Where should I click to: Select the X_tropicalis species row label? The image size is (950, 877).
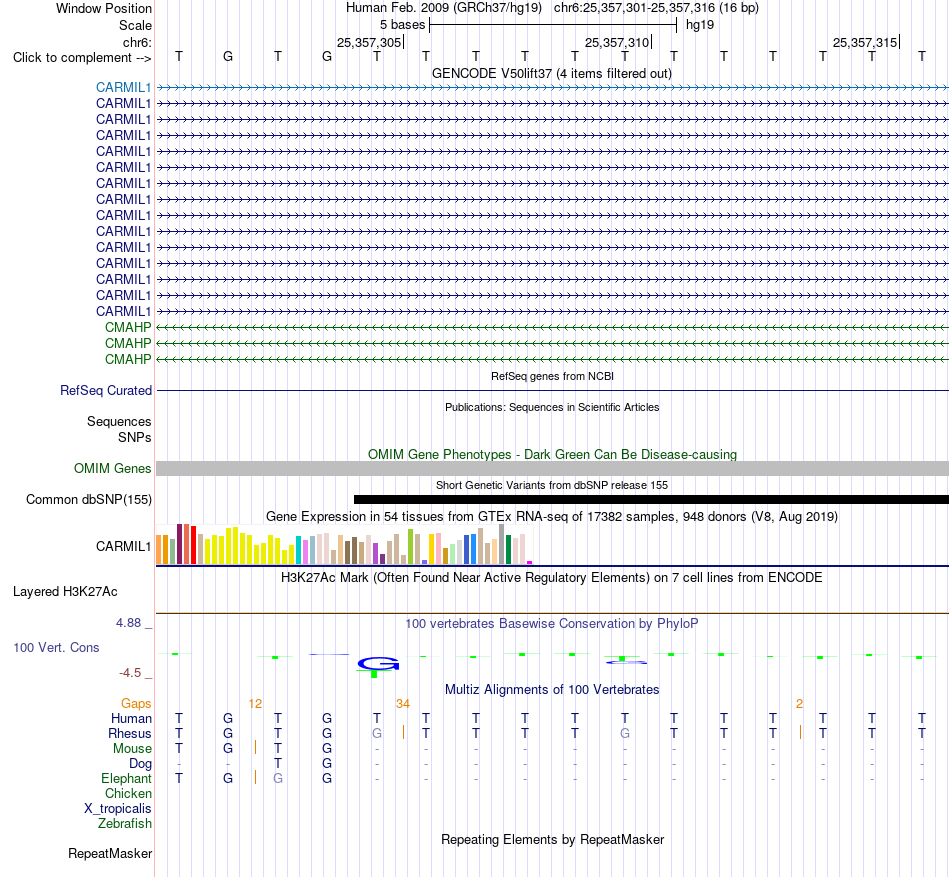click(x=118, y=809)
